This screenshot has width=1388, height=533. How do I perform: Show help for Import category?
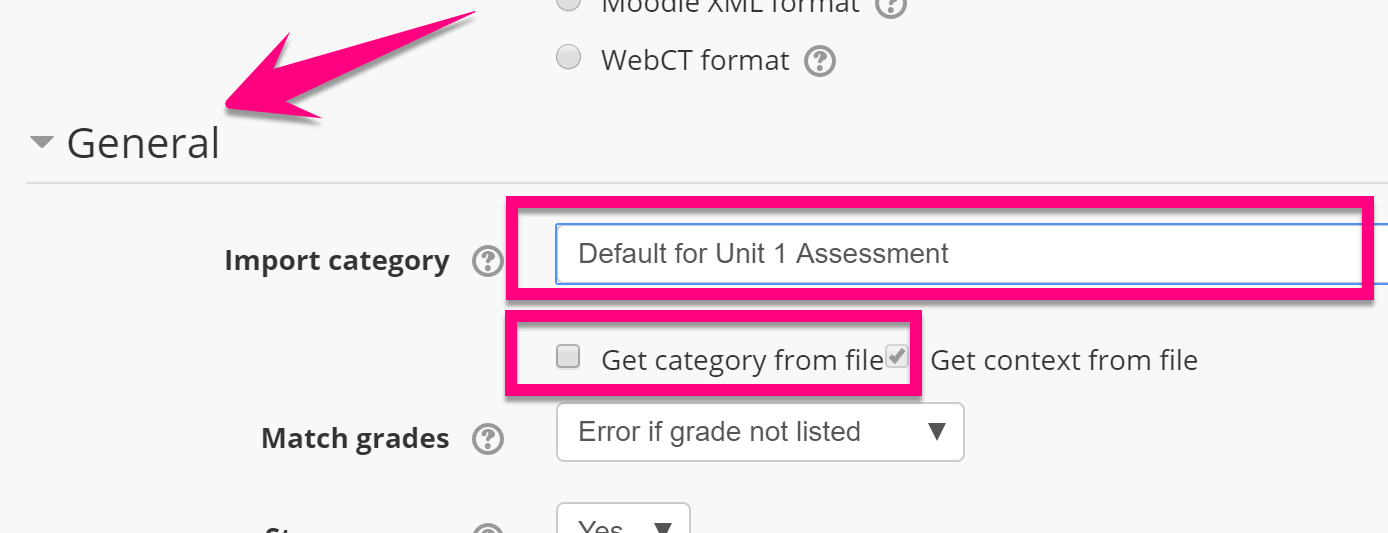coord(487,262)
